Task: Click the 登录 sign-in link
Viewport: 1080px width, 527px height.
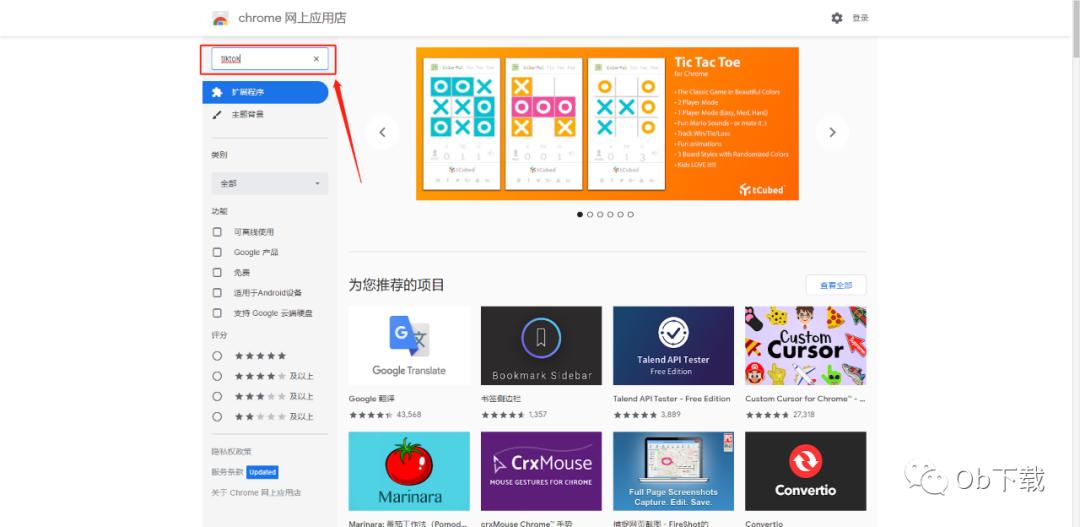Action: click(860, 19)
